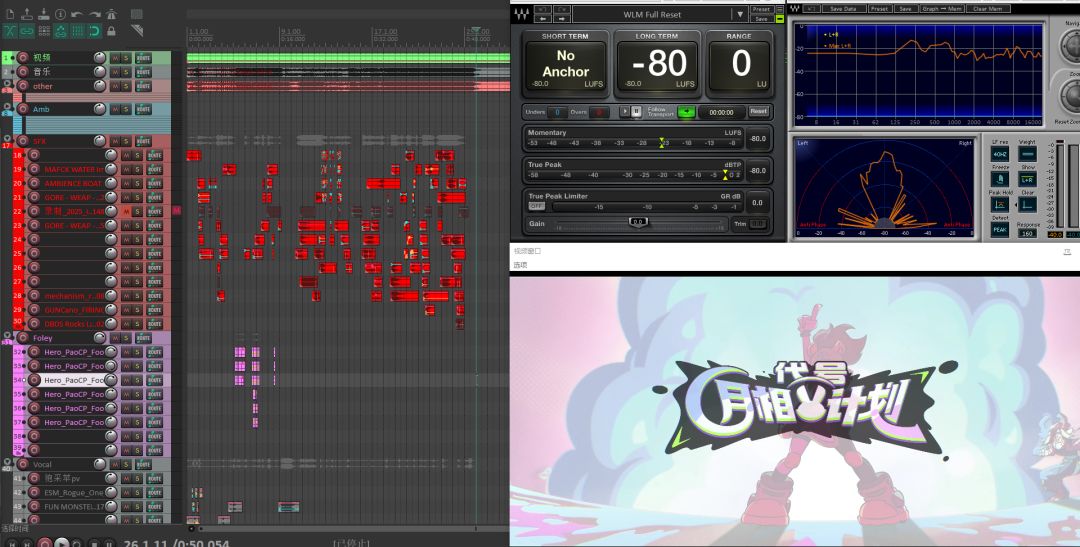1080x547 pixels.
Task: Click the Clear Mem button
Action: [x=988, y=9]
